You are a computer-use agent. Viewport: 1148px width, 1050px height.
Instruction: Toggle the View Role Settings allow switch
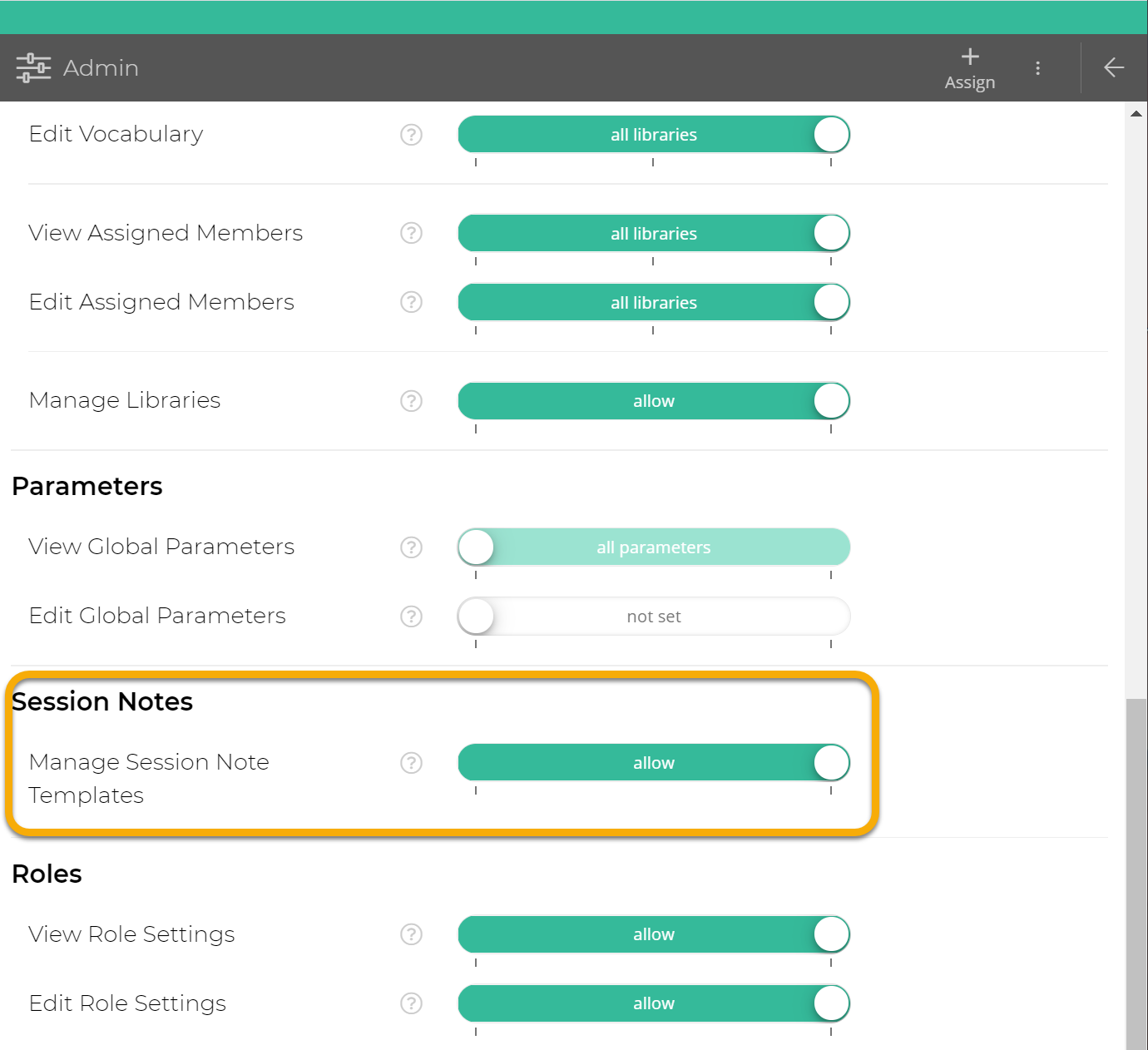830,934
